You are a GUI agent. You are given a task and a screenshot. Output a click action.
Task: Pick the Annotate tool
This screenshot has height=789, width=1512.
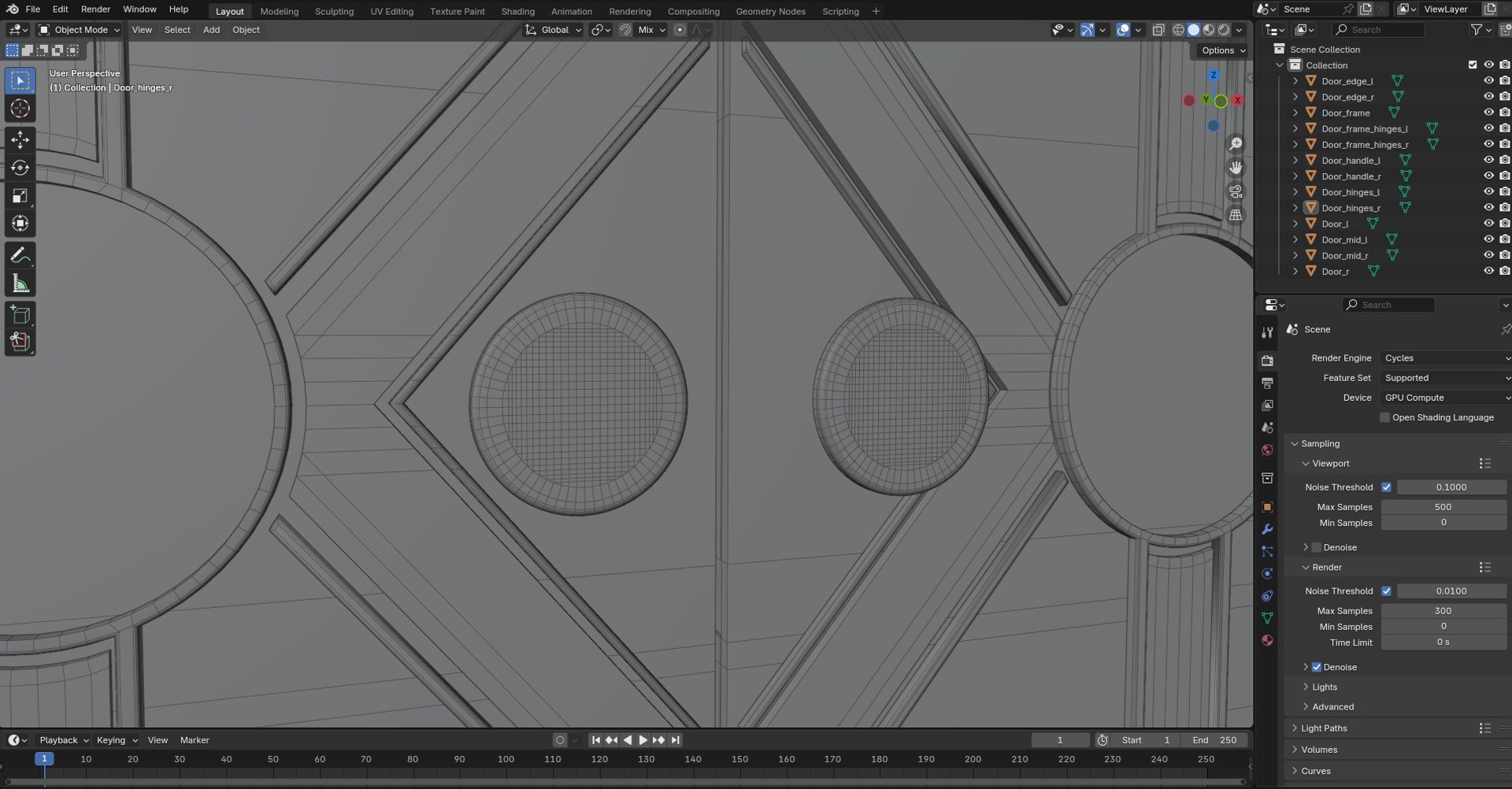[20, 255]
